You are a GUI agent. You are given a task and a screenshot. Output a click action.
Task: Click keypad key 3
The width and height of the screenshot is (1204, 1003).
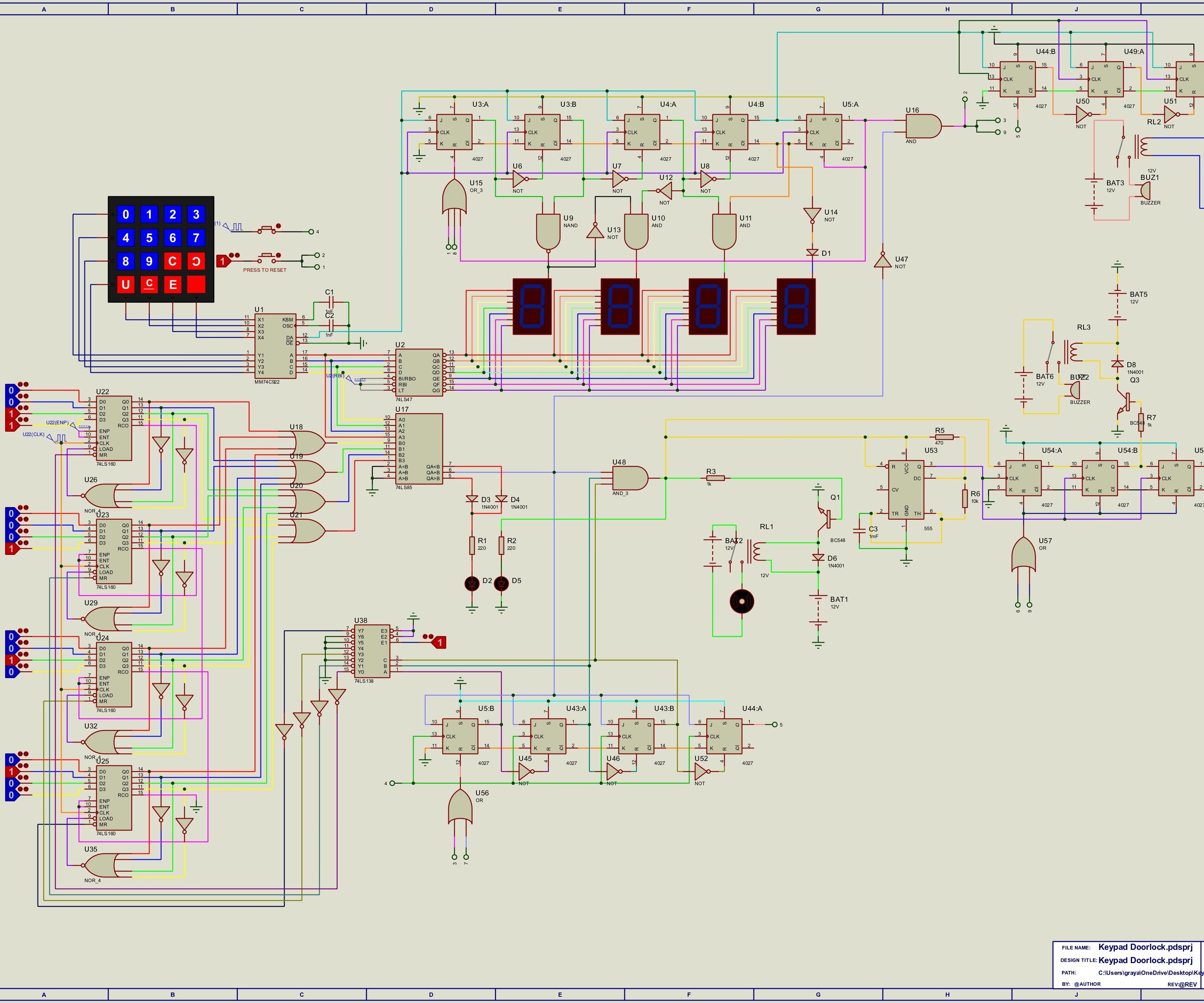point(196,214)
